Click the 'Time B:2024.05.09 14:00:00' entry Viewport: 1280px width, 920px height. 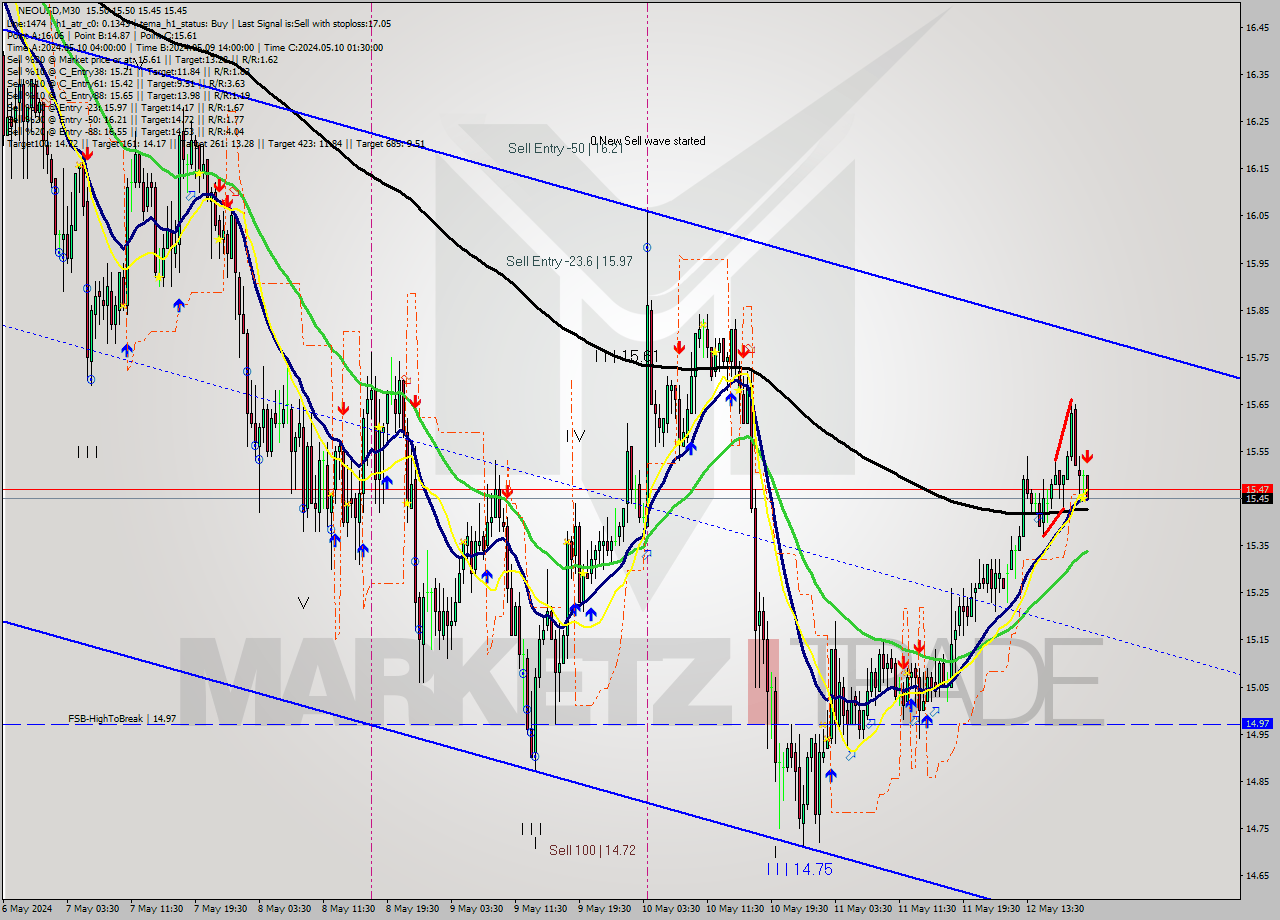[x=195, y=48]
